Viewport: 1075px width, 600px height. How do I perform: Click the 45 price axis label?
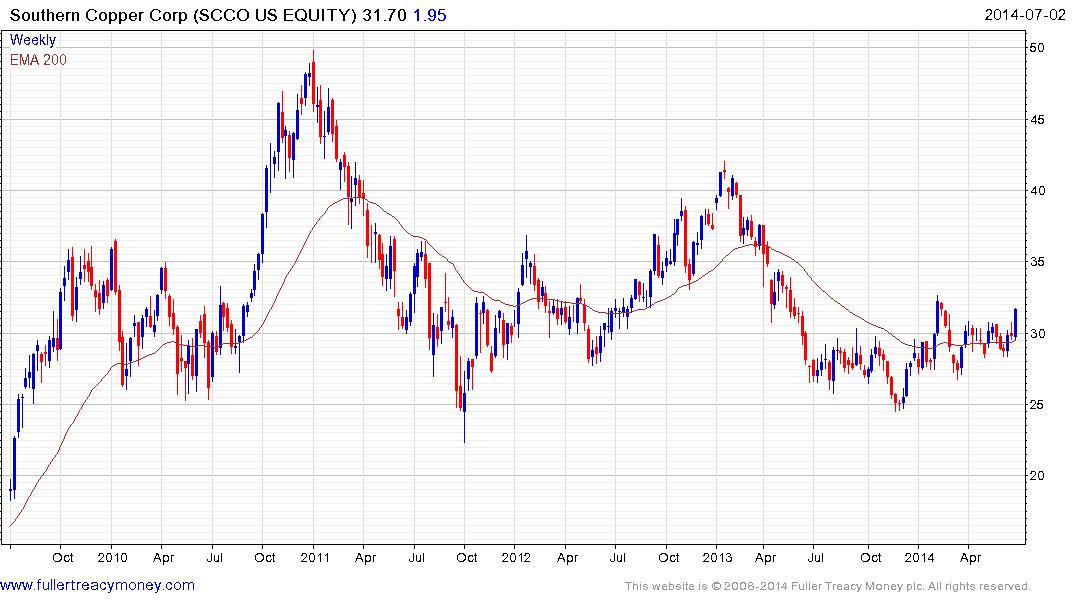tap(1037, 119)
